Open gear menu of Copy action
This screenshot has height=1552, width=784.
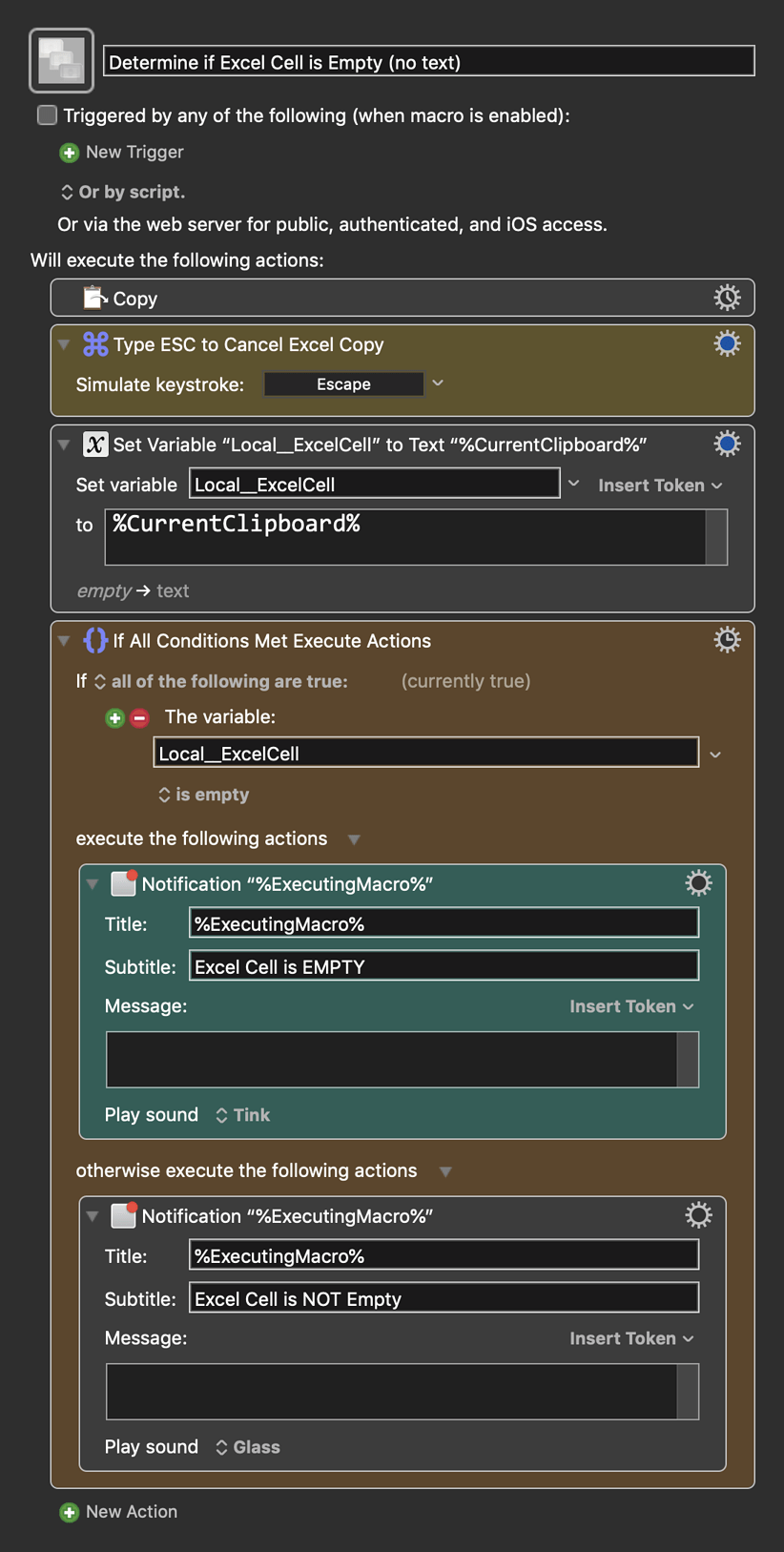click(x=727, y=298)
